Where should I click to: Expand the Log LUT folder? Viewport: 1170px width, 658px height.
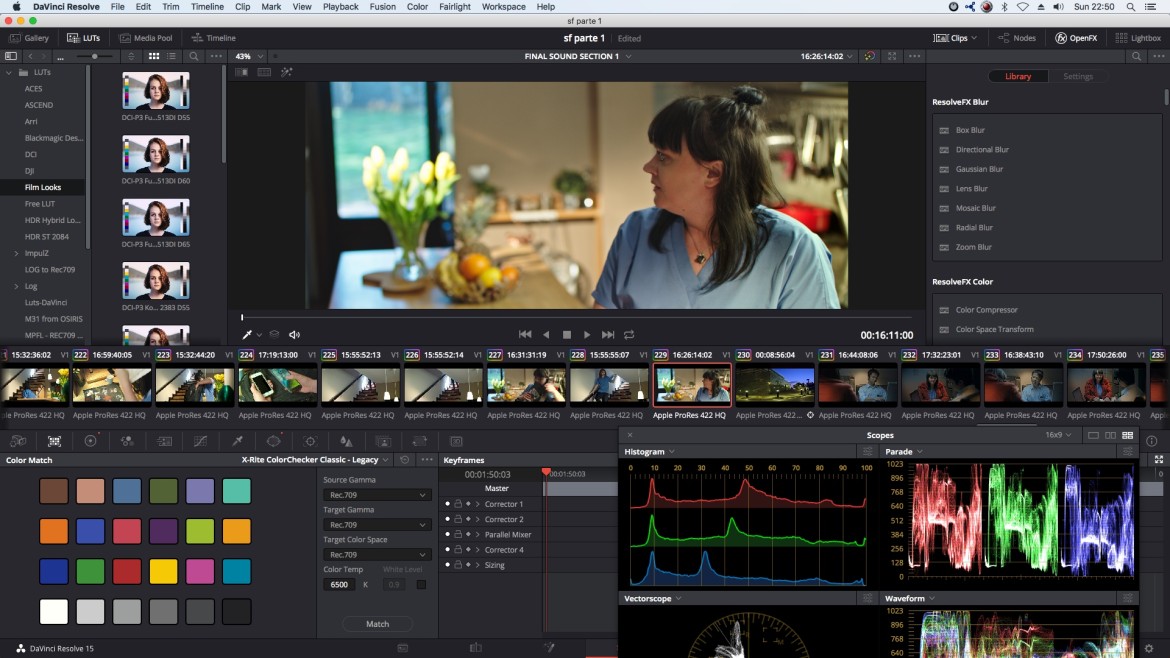tap(16, 286)
